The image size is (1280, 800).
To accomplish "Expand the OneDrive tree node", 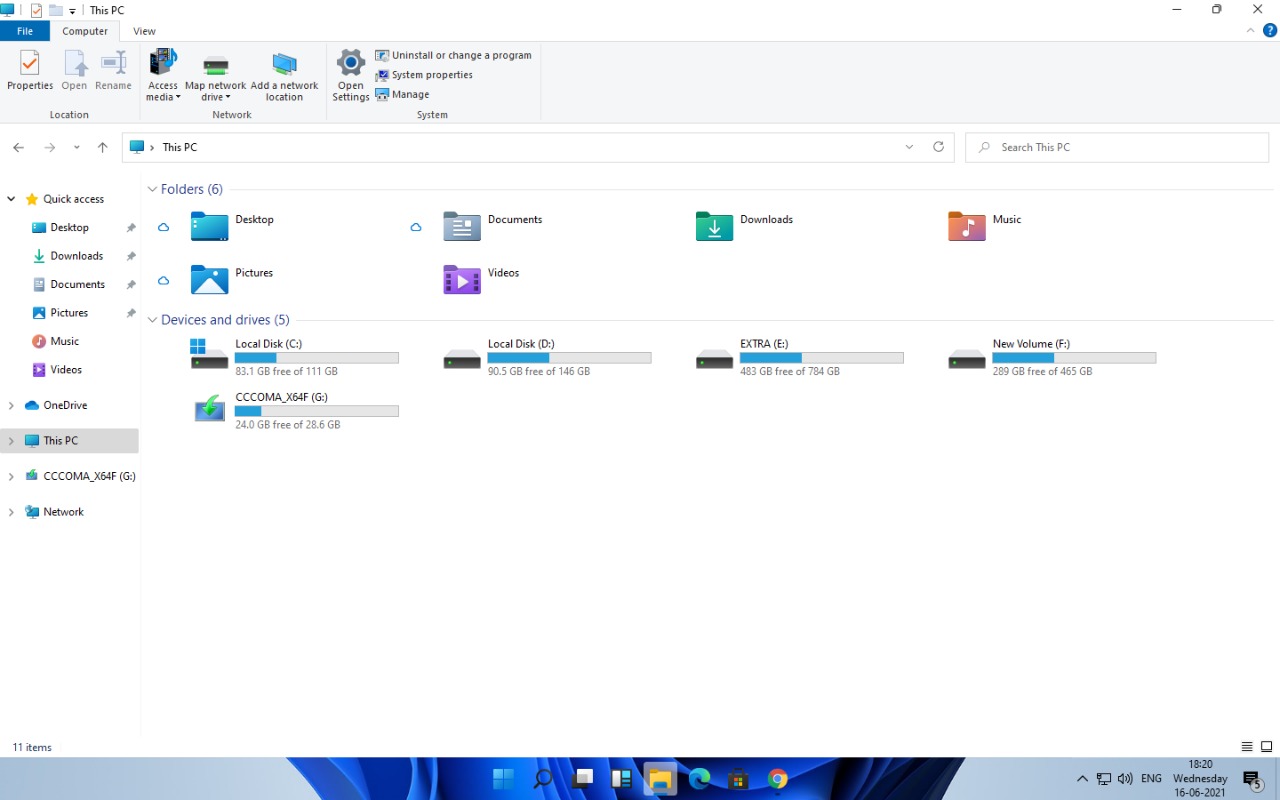I will [11, 405].
